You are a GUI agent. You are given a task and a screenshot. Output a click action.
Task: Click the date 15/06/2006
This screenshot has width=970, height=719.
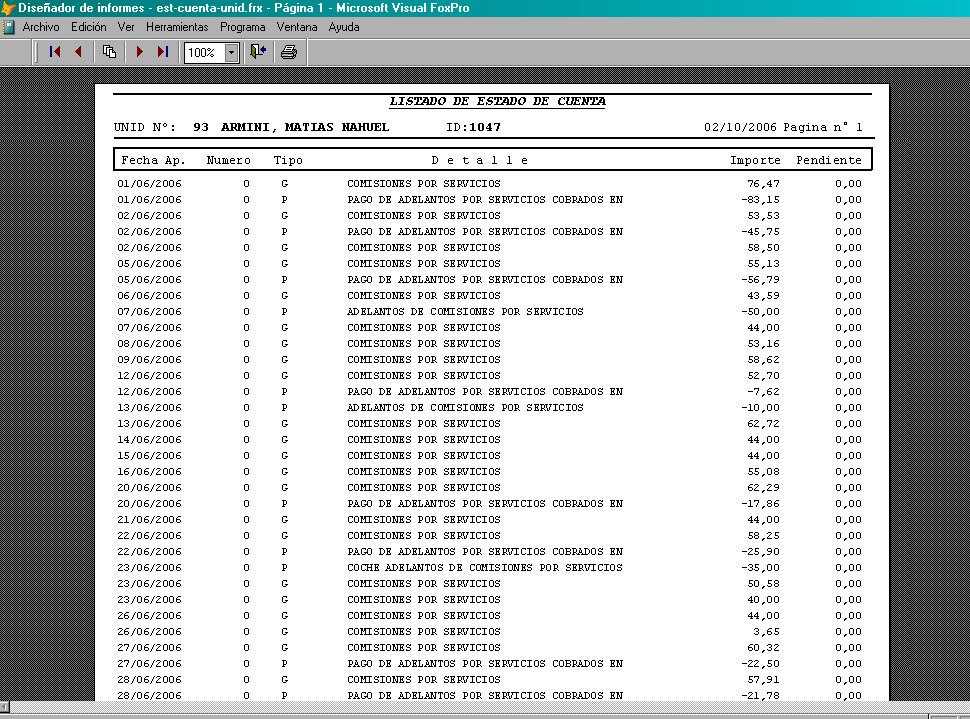149,455
